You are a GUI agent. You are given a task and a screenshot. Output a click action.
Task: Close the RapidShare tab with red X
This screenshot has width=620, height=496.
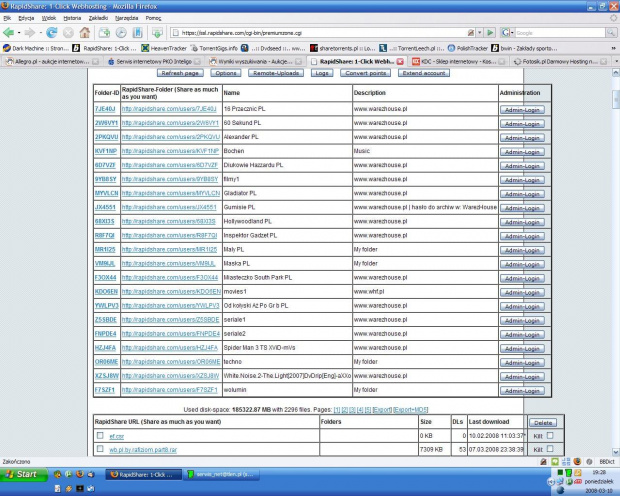(x=400, y=62)
